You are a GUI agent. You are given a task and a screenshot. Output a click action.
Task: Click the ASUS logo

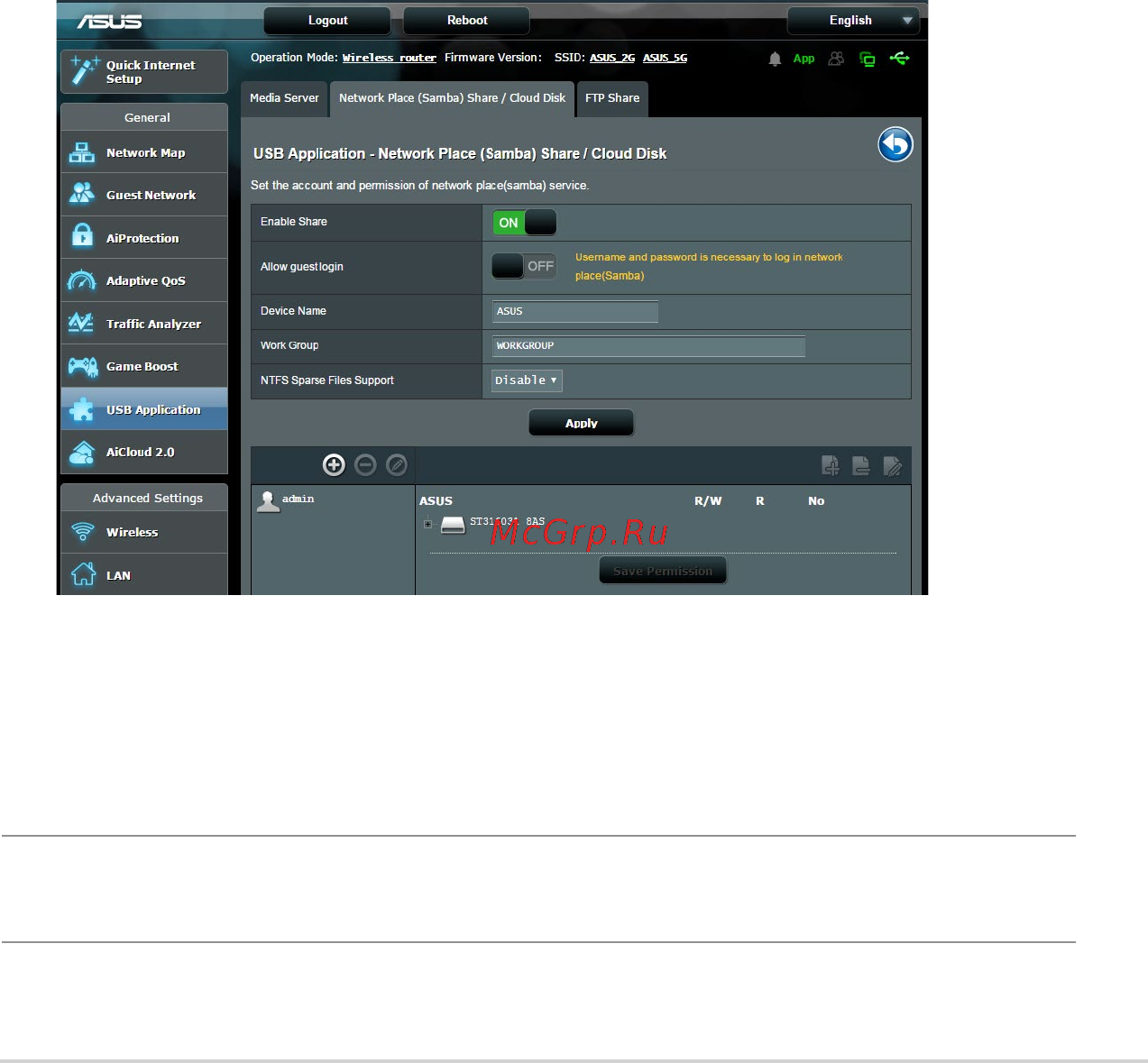109,21
